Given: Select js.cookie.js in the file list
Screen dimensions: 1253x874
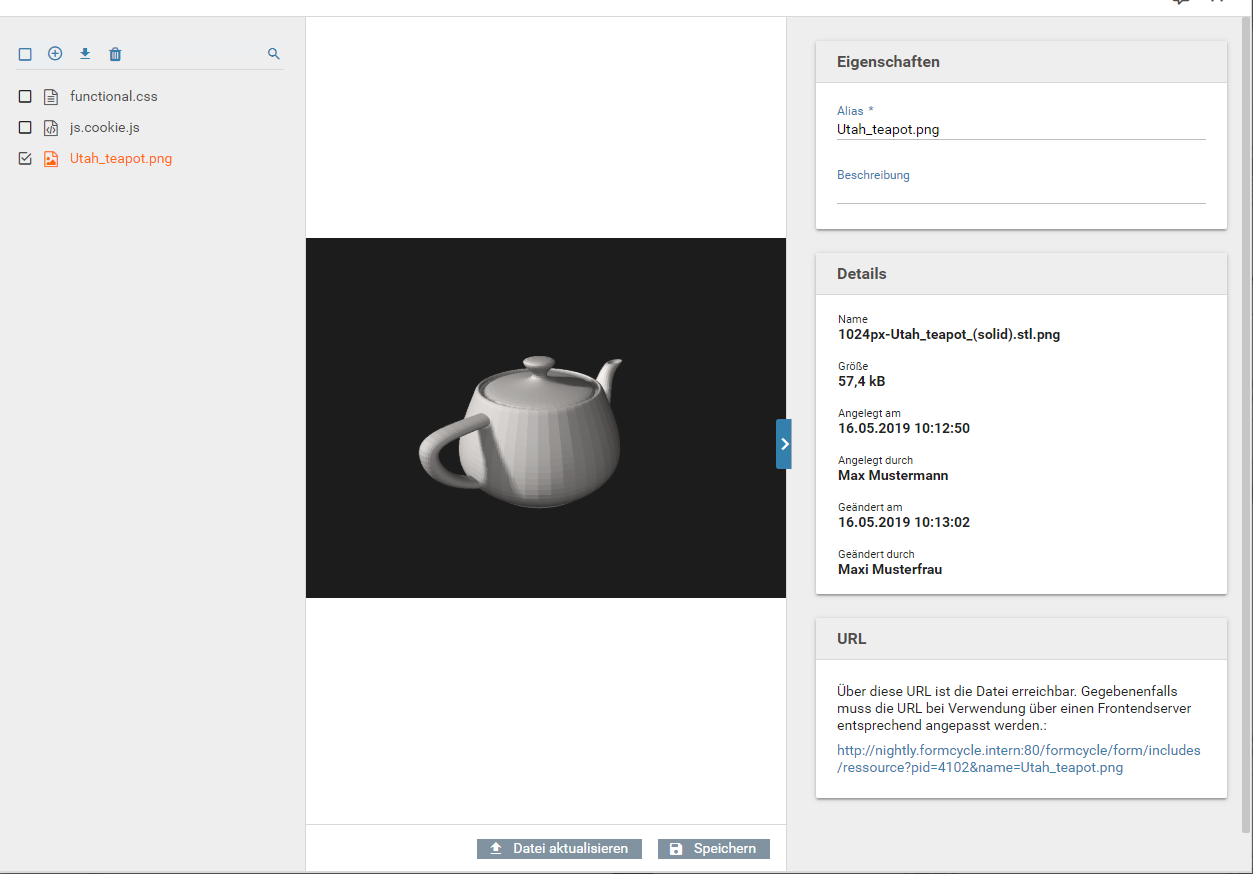Looking at the screenshot, I should (104, 128).
